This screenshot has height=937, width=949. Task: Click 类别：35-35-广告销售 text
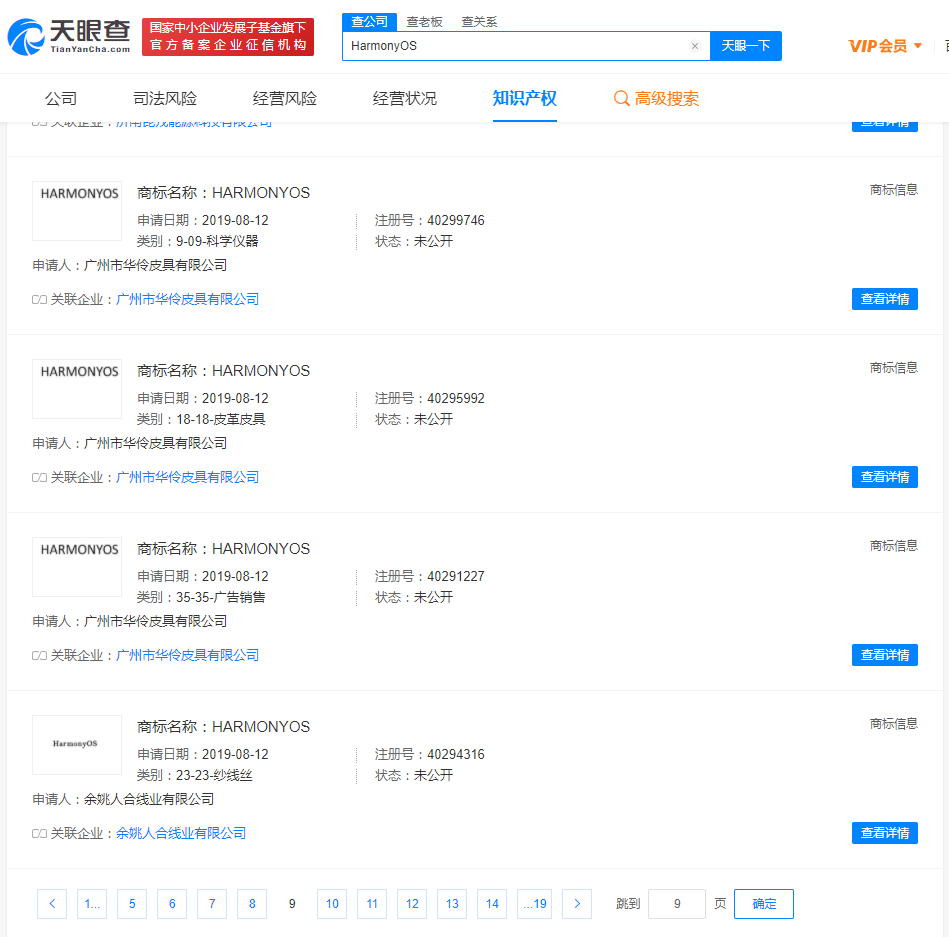click(201, 597)
